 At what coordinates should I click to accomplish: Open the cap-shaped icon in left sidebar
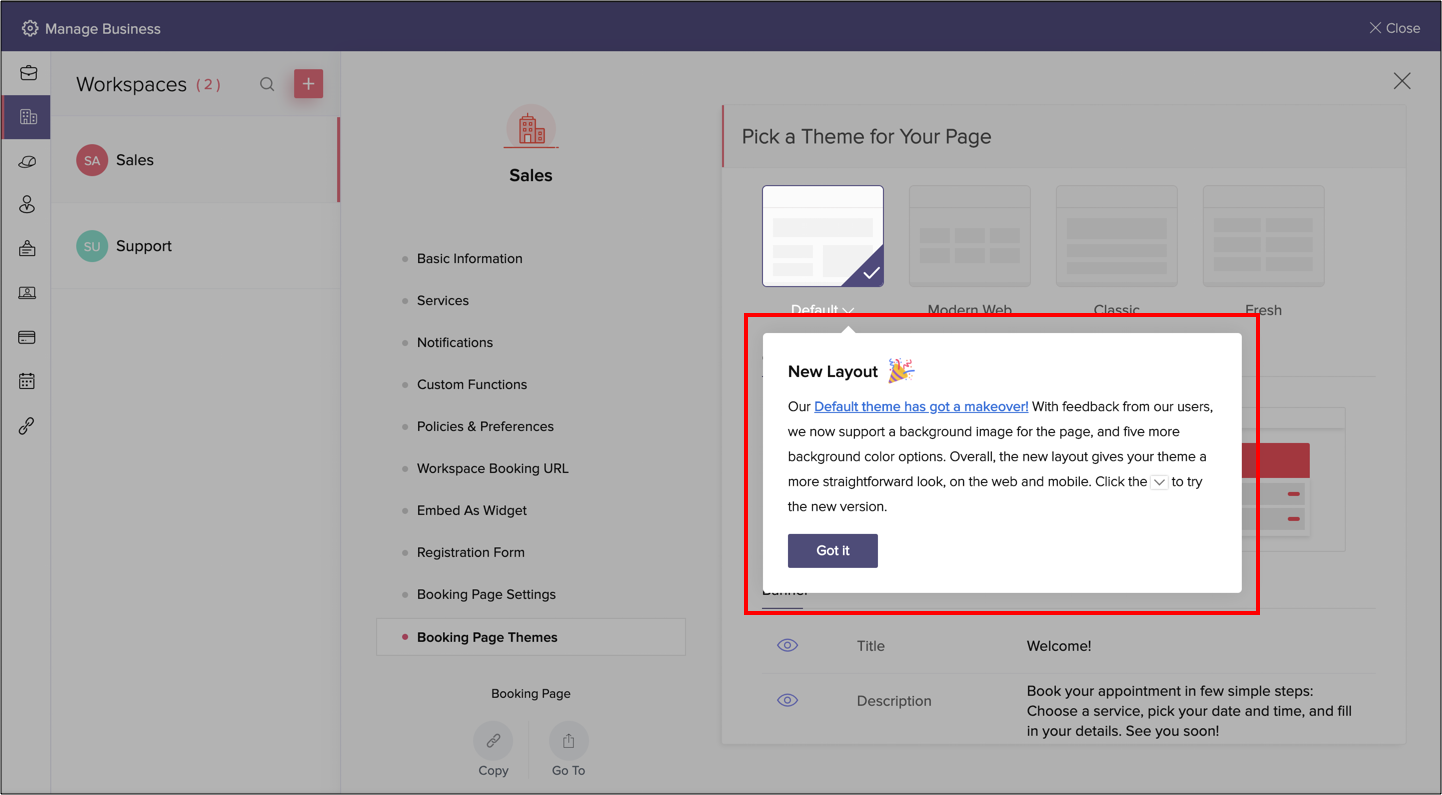[27, 161]
